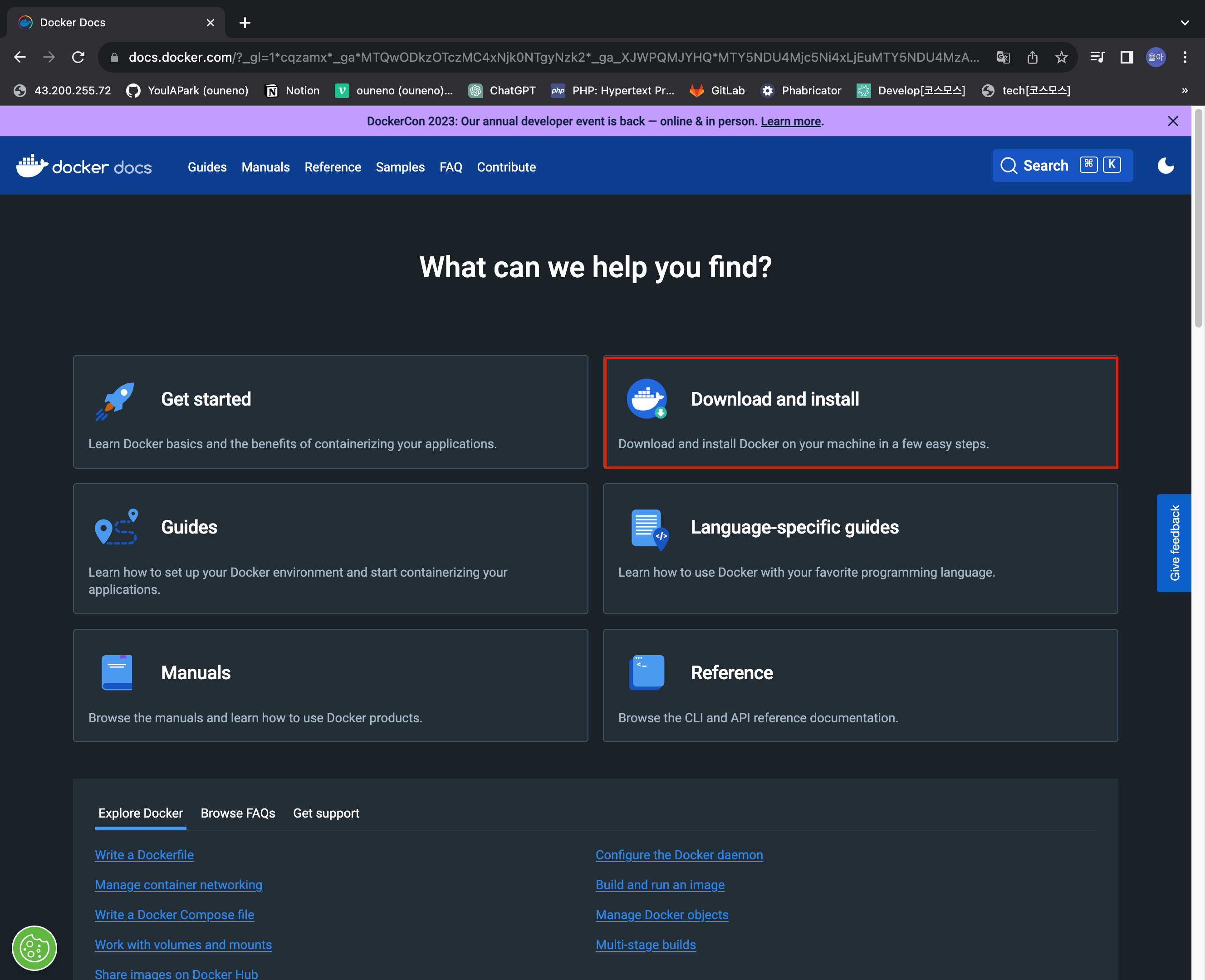Open a new browser tab
Viewport: 1205px width, 980px height.
[x=245, y=23]
